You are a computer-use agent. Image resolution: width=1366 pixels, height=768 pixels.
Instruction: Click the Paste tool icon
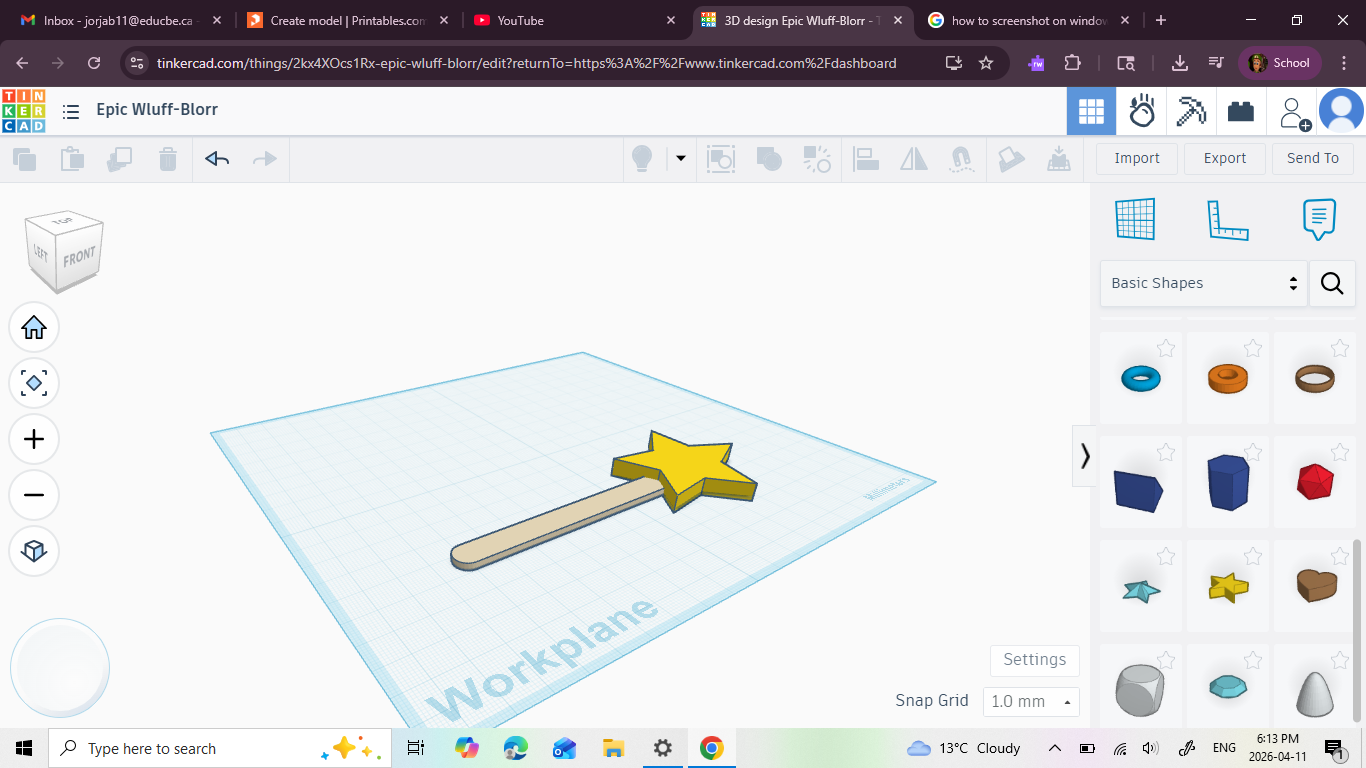click(x=72, y=158)
